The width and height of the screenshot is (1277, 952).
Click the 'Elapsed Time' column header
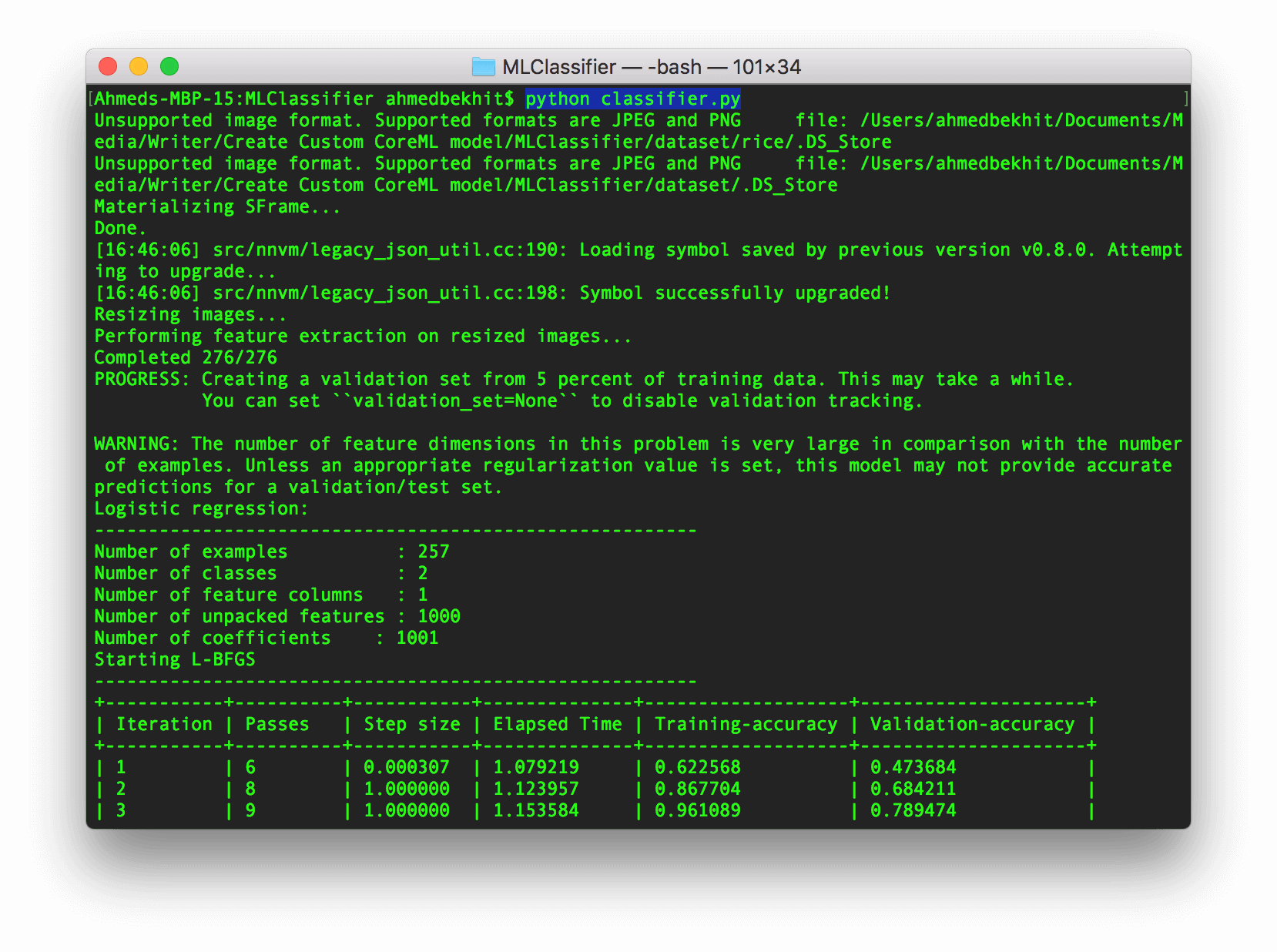pyautogui.click(x=558, y=725)
